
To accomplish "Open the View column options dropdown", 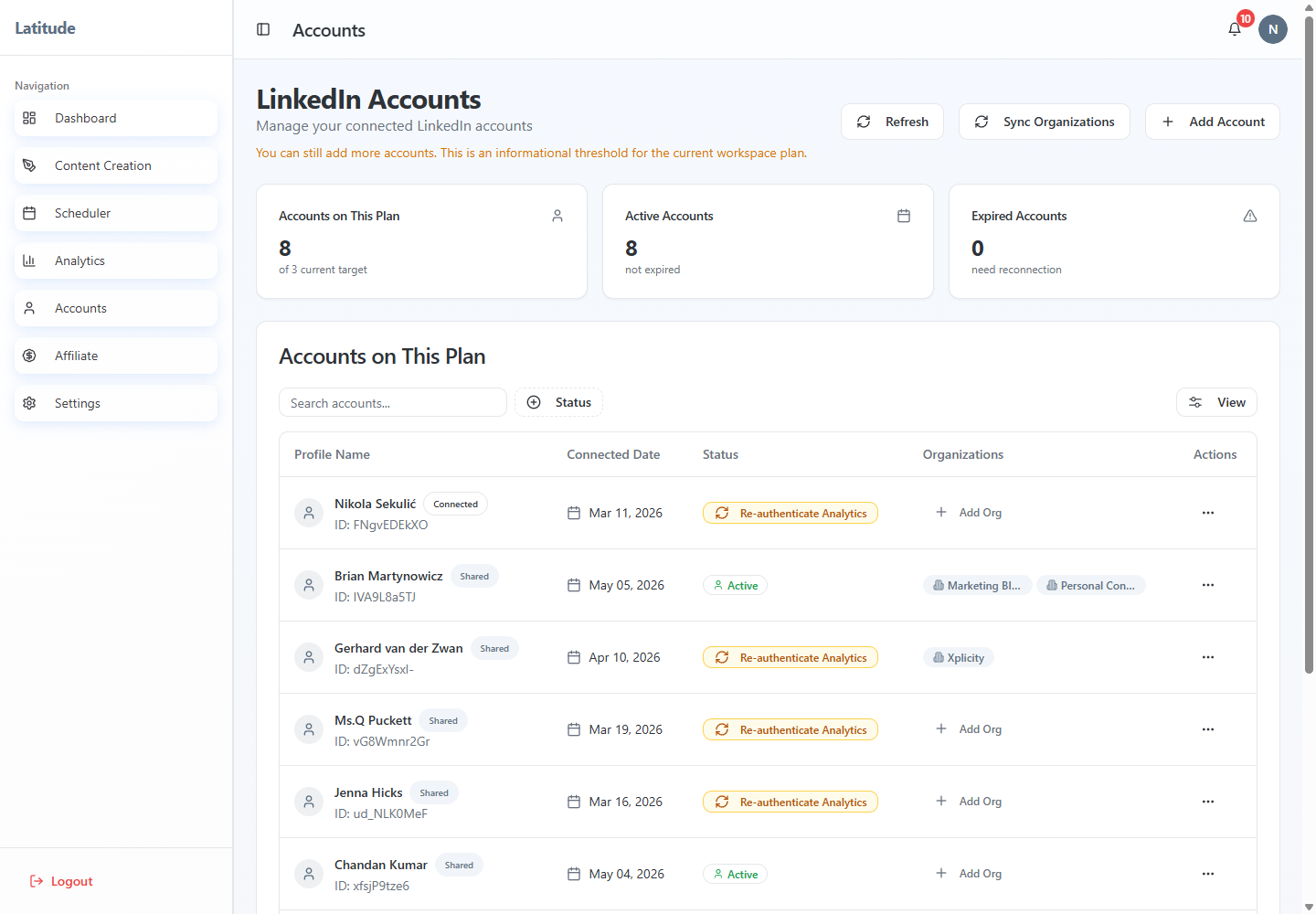I will (1216, 402).
